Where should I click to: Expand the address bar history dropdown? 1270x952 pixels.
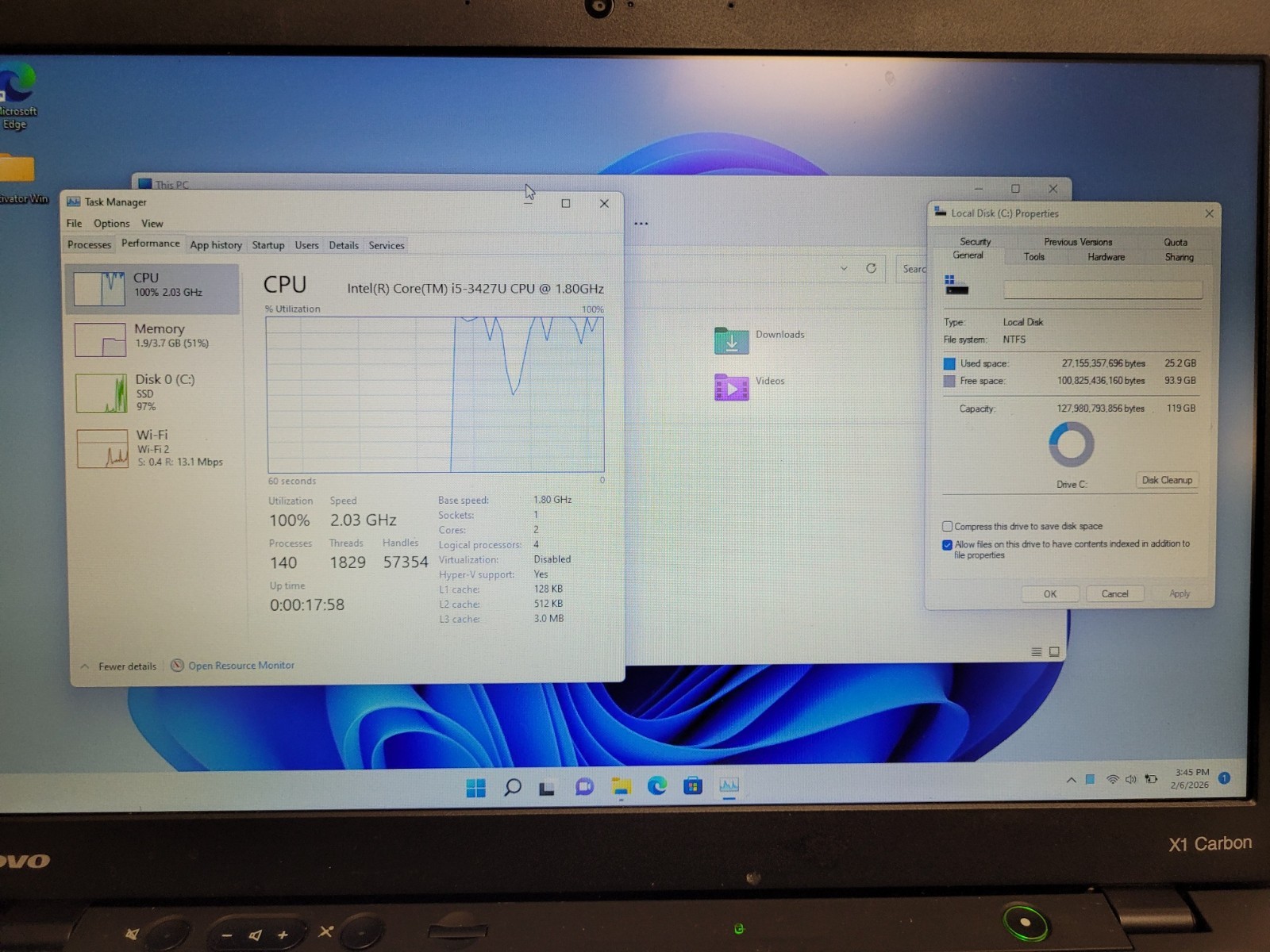(x=844, y=269)
